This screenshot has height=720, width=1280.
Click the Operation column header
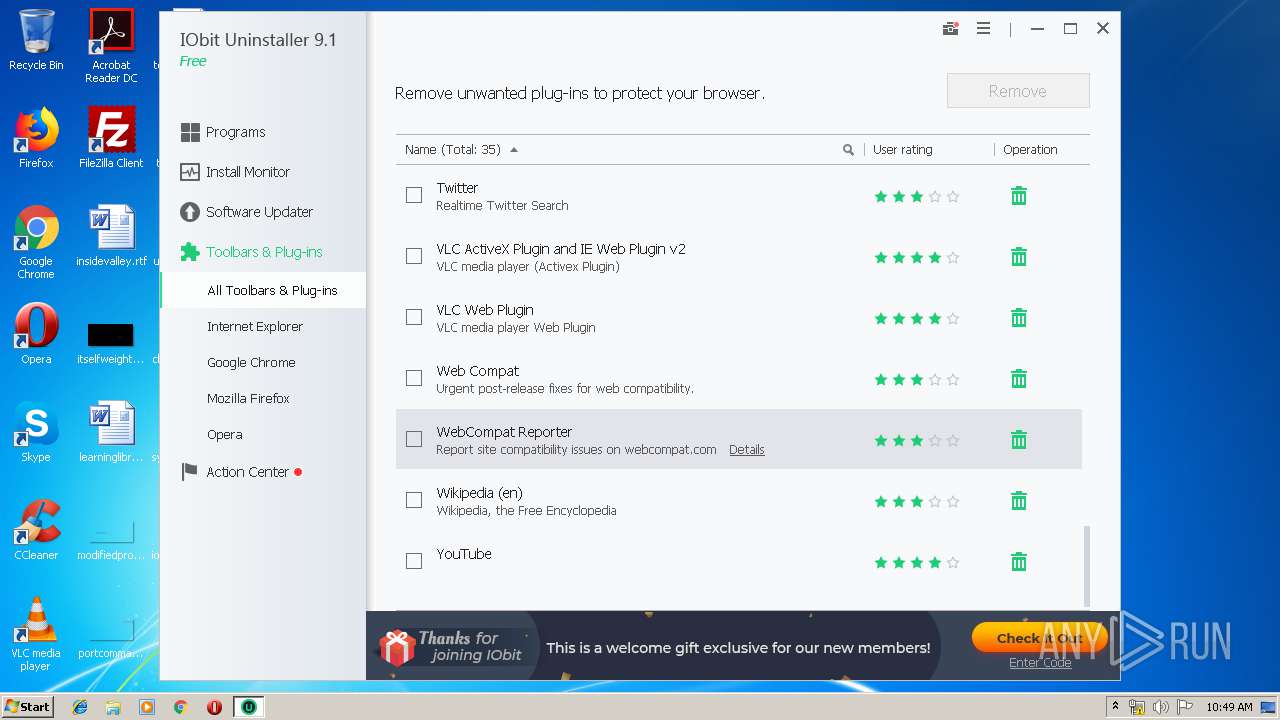1030,150
